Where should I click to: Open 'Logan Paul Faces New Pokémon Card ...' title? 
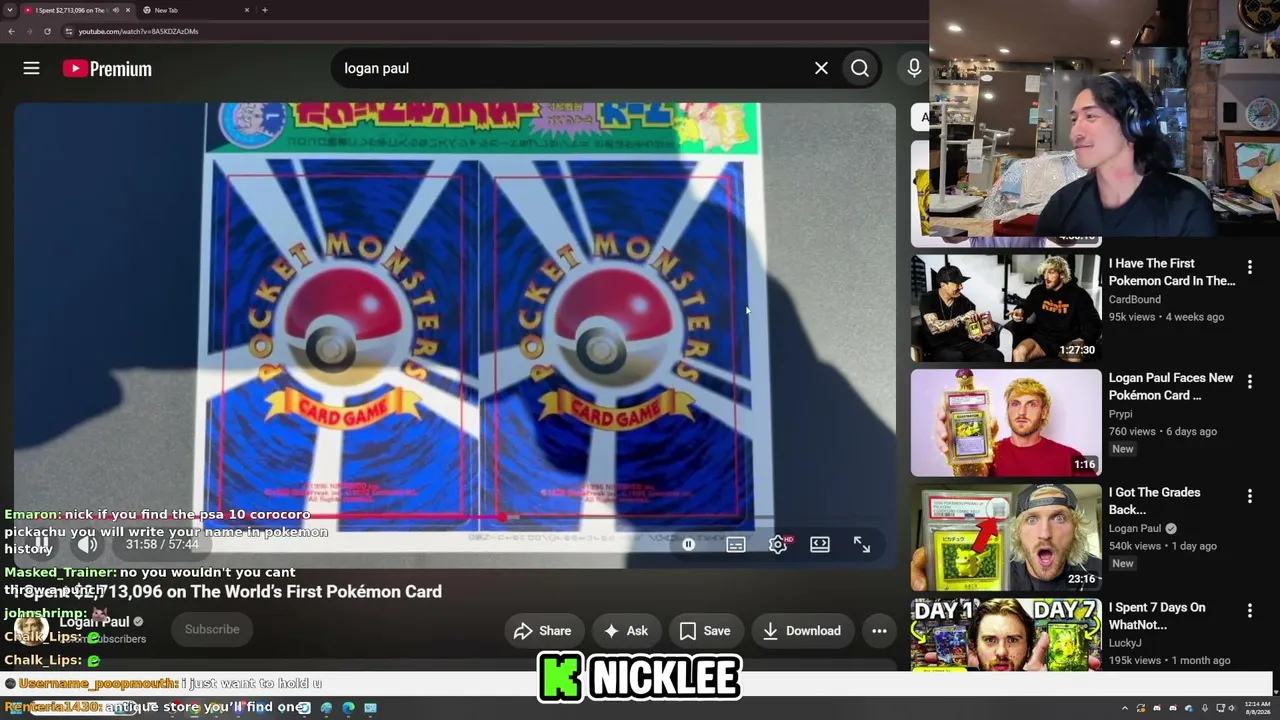tap(1171, 387)
